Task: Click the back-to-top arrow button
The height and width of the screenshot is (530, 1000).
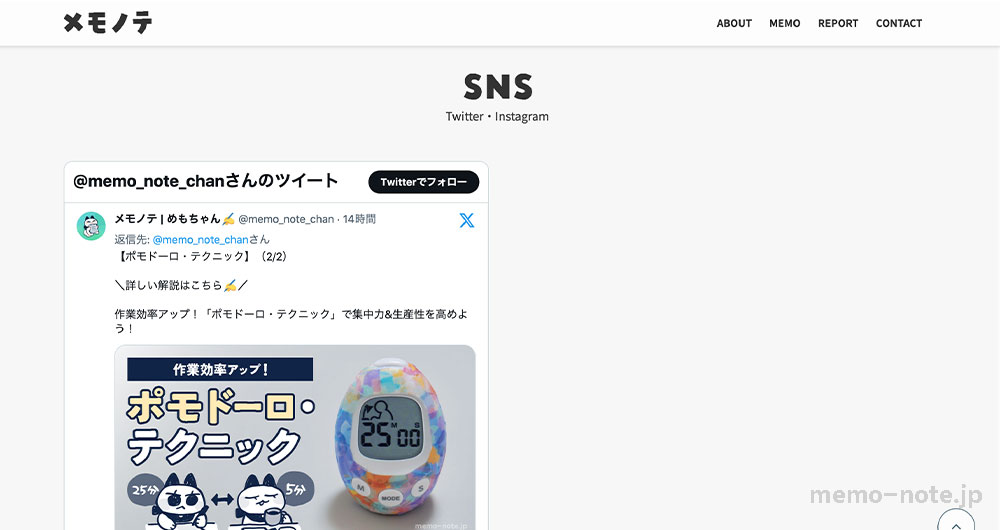Action: click(956, 520)
